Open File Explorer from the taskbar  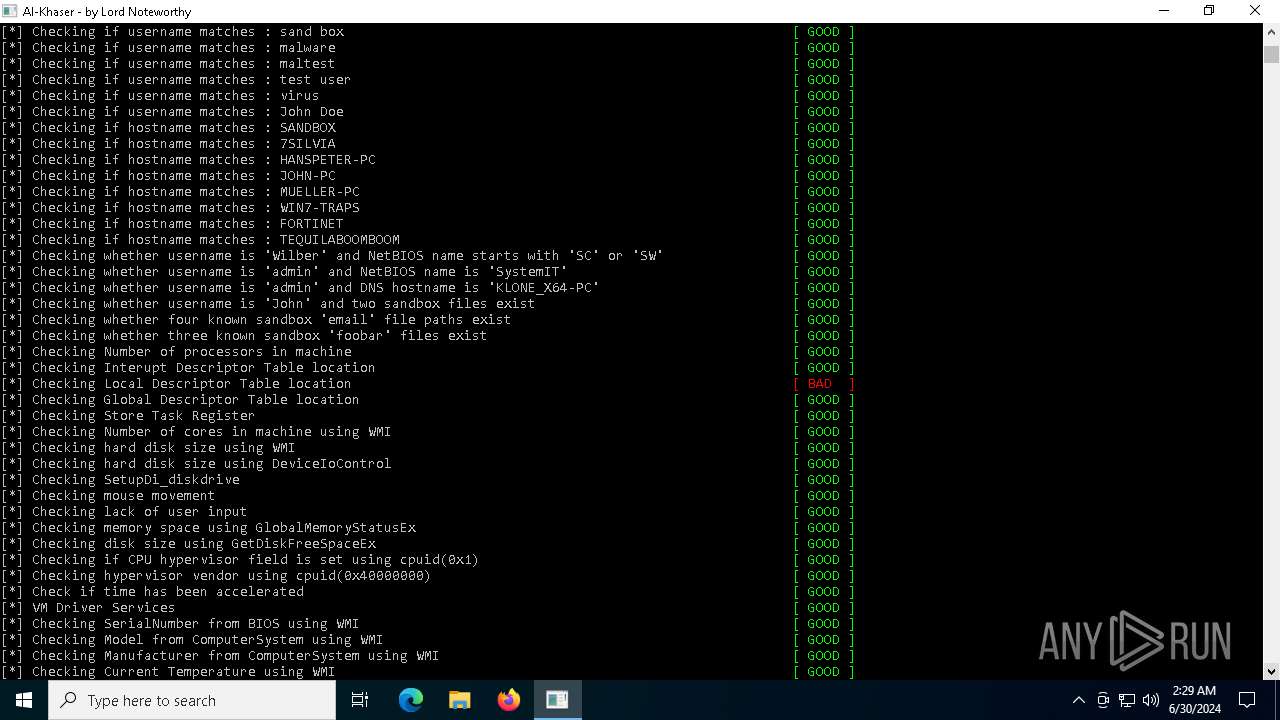(459, 700)
